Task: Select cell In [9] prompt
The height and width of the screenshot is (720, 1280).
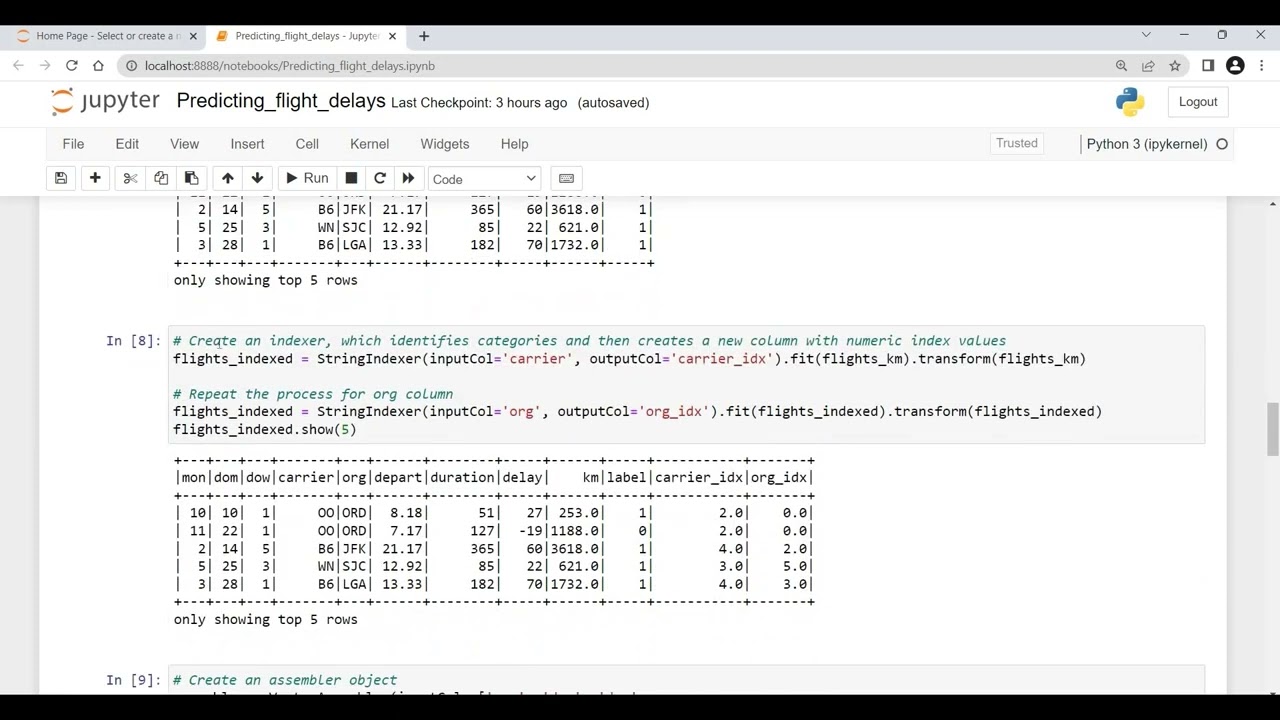Action: point(133,680)
